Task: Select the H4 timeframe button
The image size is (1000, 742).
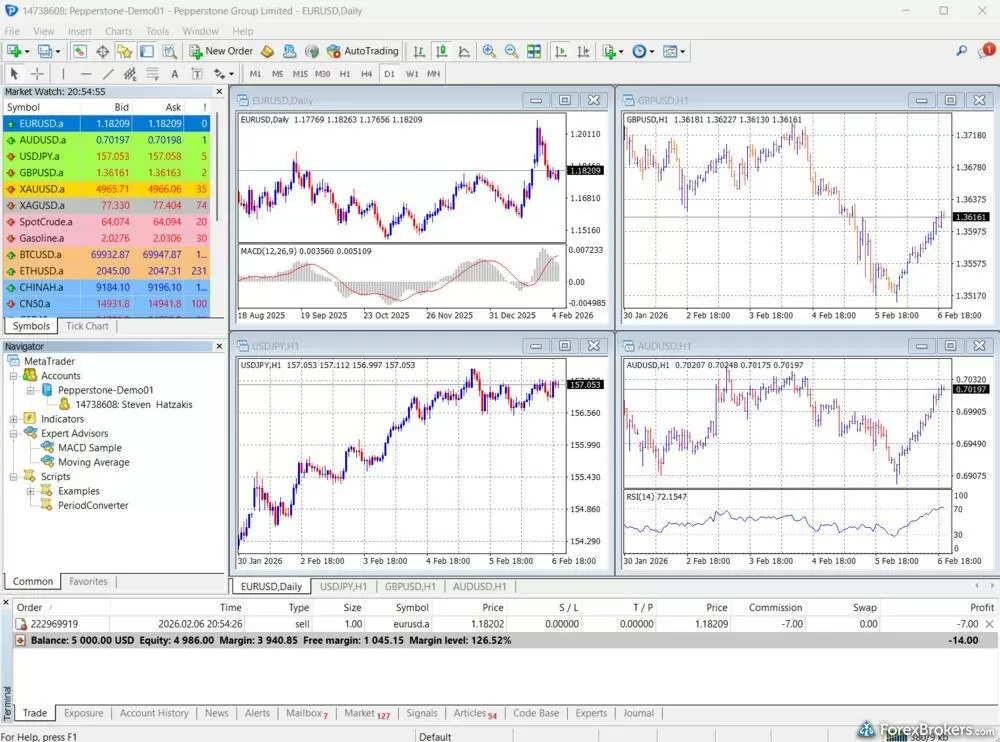Action: [x=366, y=73]
